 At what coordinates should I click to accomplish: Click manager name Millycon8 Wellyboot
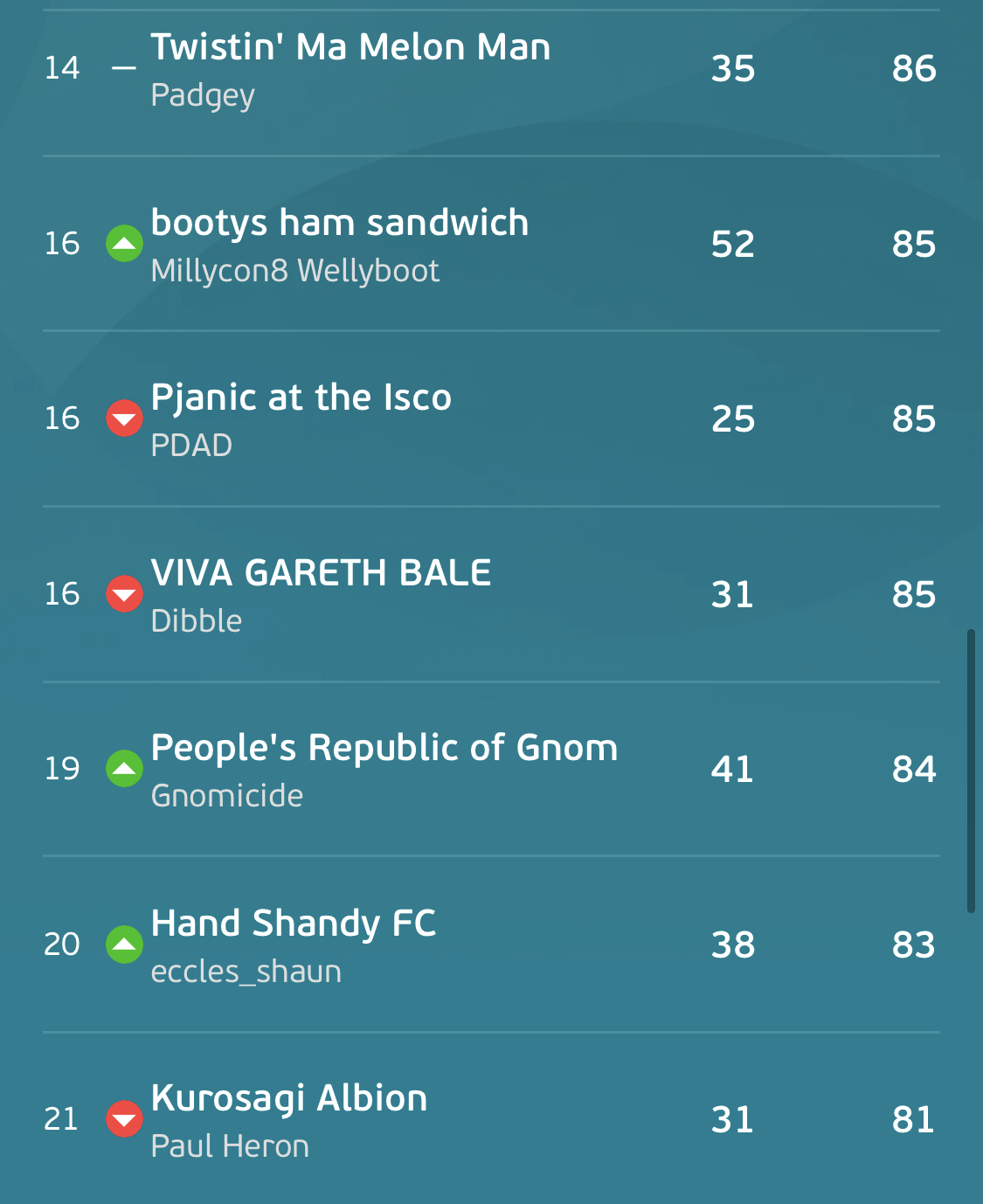pyautogui.click(x=294, y=271)
